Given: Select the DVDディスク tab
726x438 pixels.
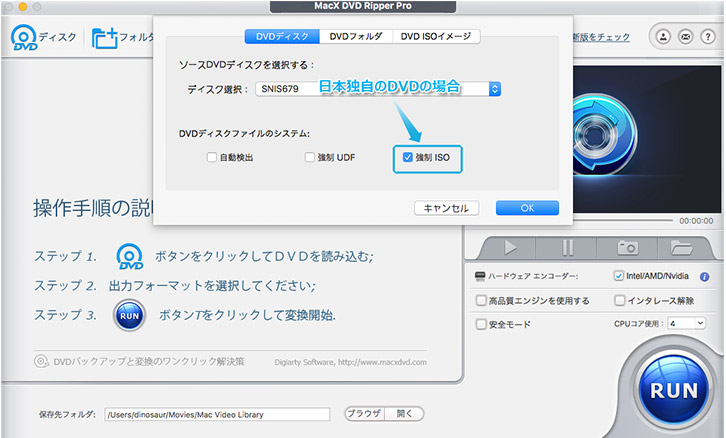Looking at the screenshot, I should pyautogui.click(x=282, y=36).
